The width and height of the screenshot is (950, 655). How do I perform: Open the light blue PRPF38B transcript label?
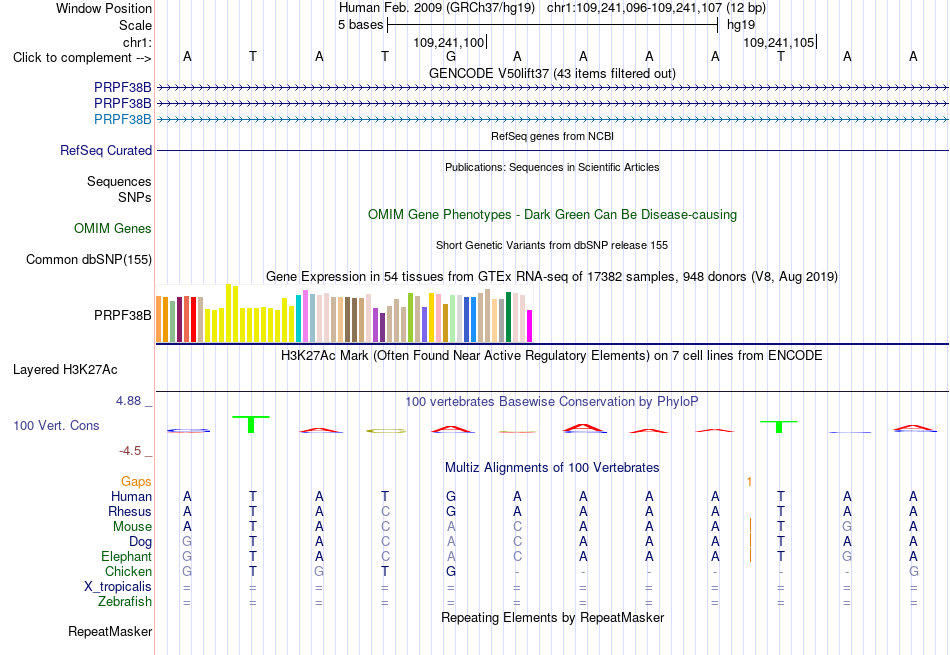coord(122,119)
